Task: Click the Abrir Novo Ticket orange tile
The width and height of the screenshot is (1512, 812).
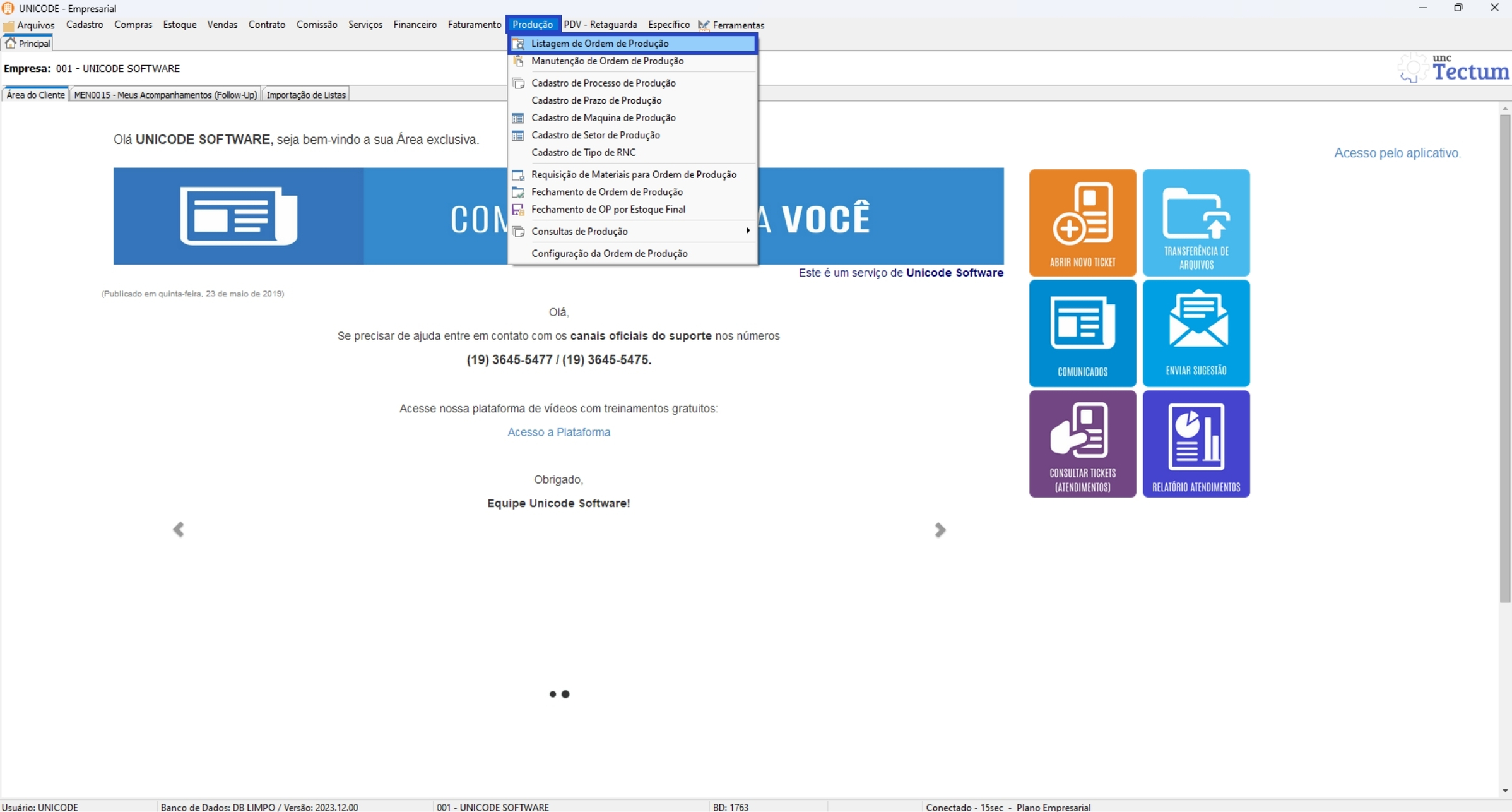Action: 1082,222
